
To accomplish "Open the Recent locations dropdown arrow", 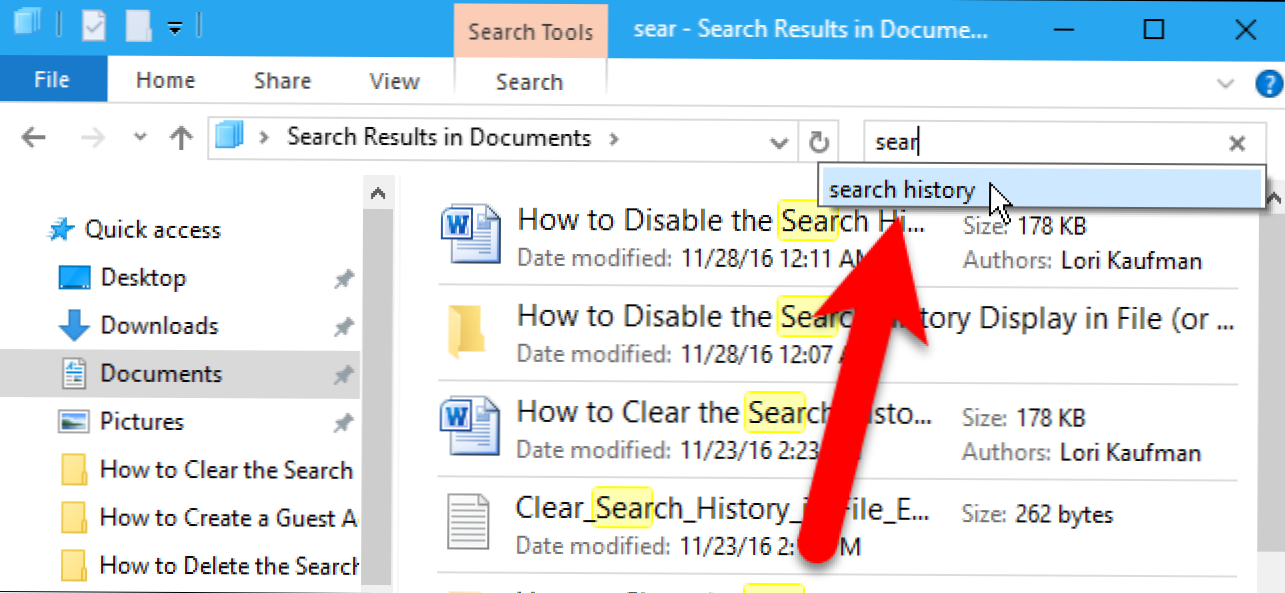I will [140, 138].
